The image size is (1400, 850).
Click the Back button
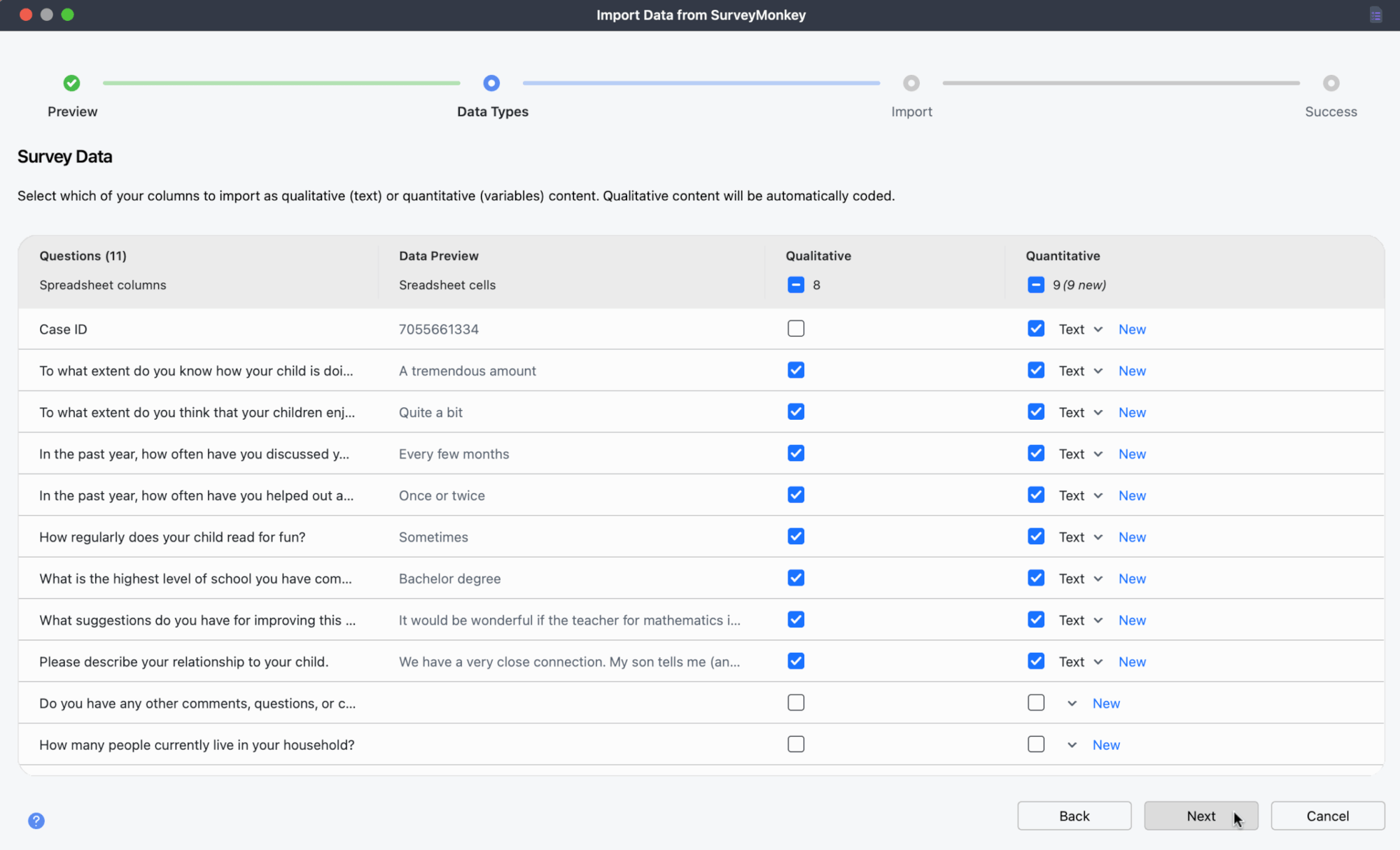pos(1074,816)
